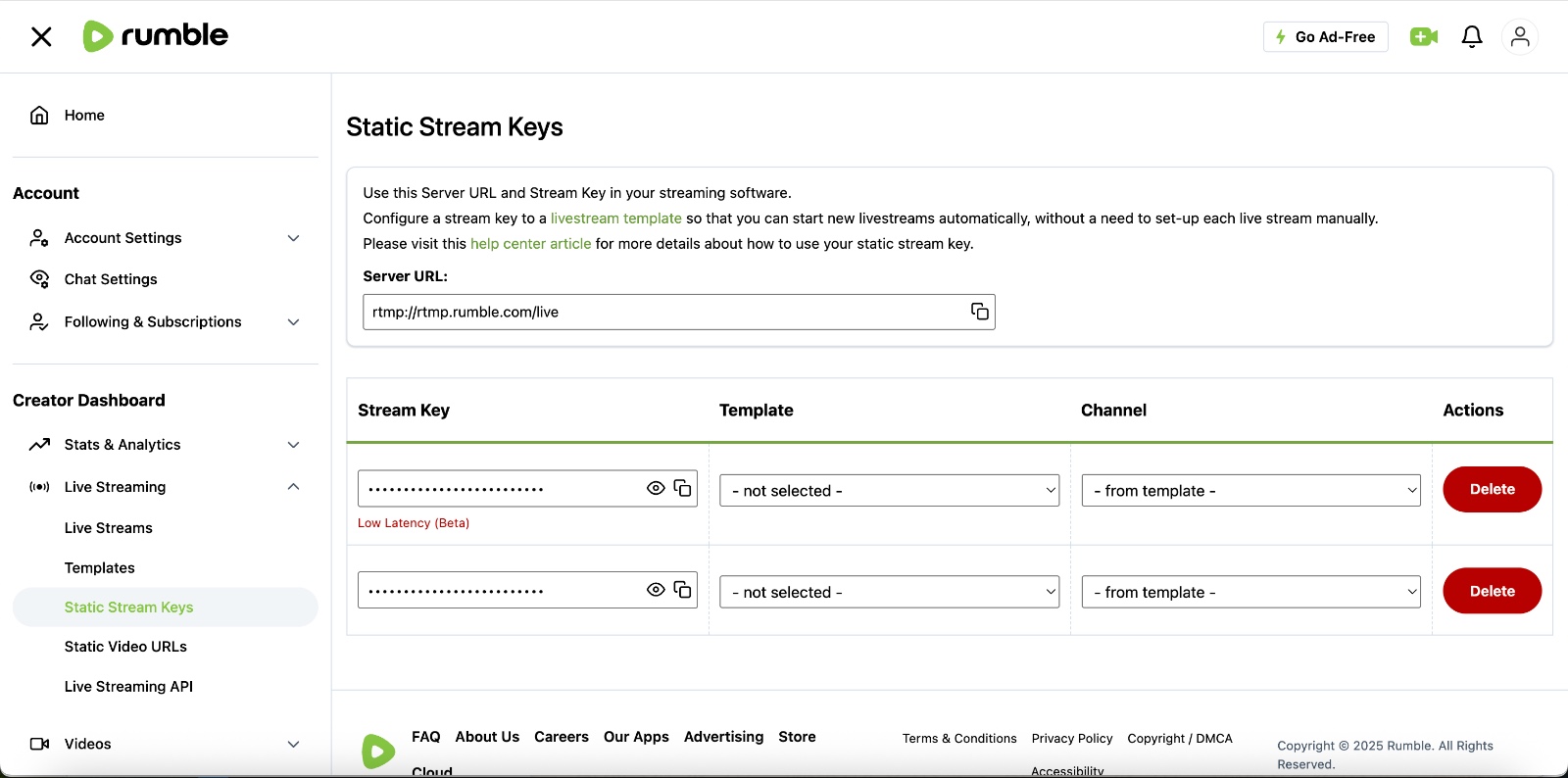This screenshot has width=1568, height=778.
Task: Collapse the Live Streaming section
Action: coord(293,487)
